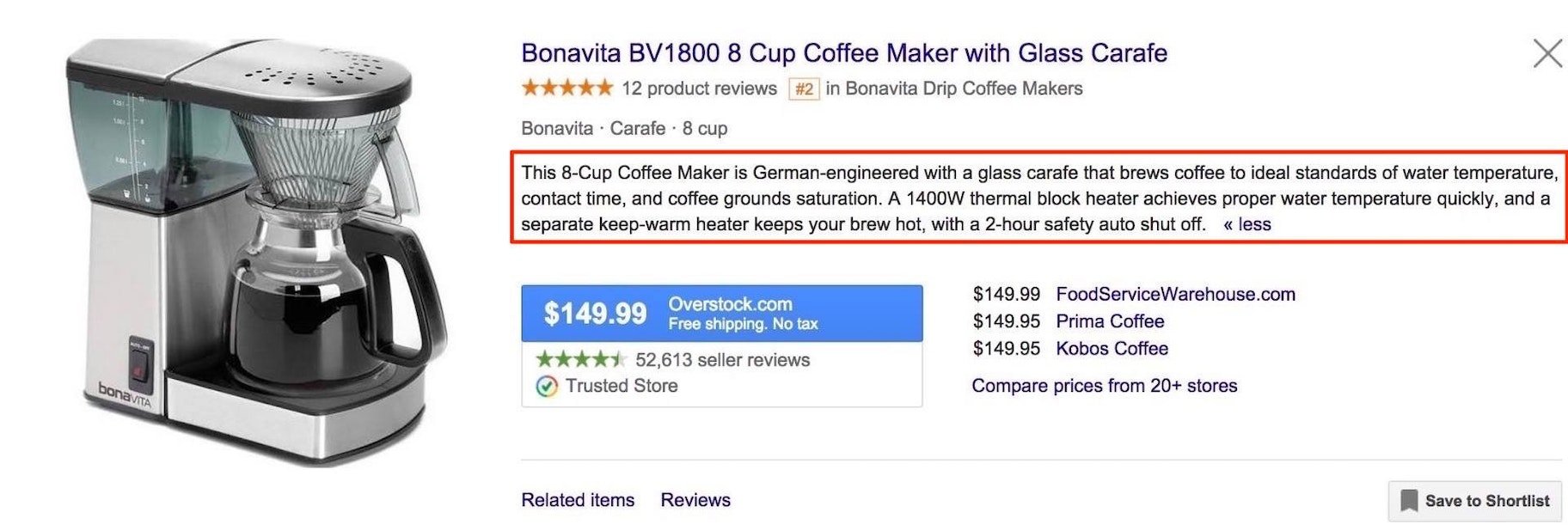1568x531 pixels.
Task: Open the Bonavita BV1800 product title link
Action: (843, 53)
